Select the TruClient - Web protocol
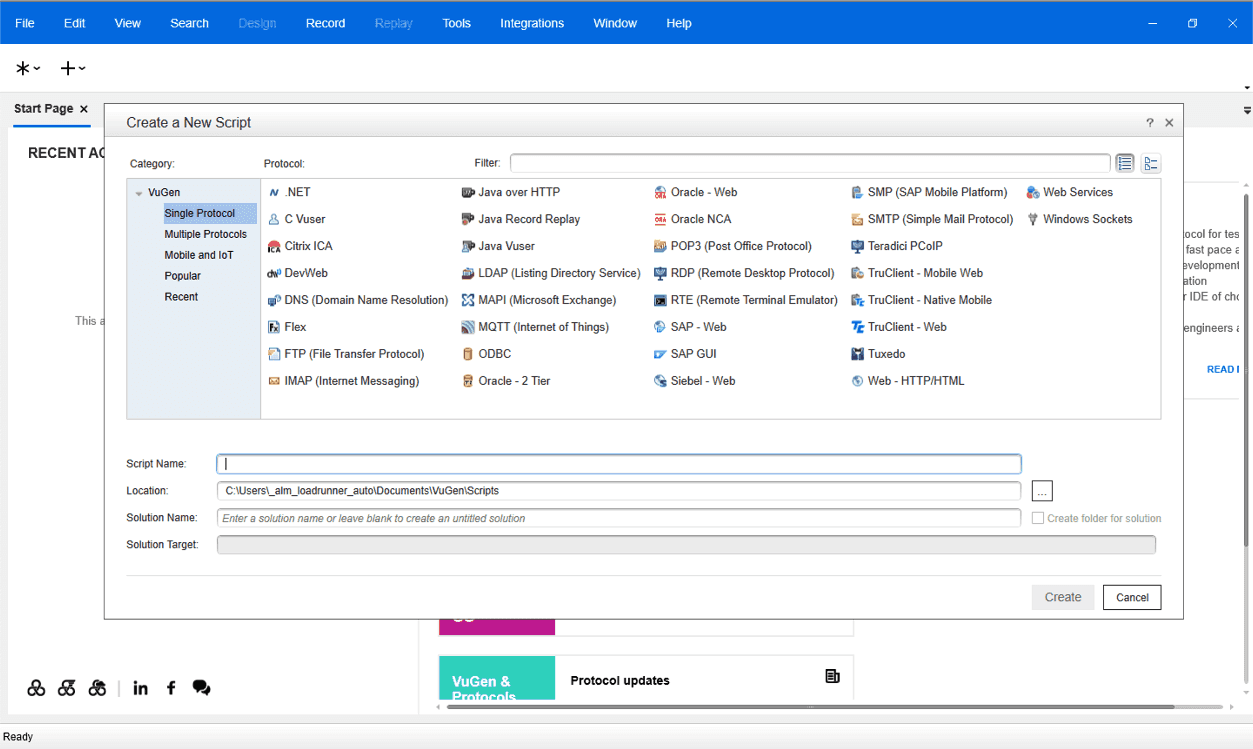The image size is (1253, 749). (906, 327)
